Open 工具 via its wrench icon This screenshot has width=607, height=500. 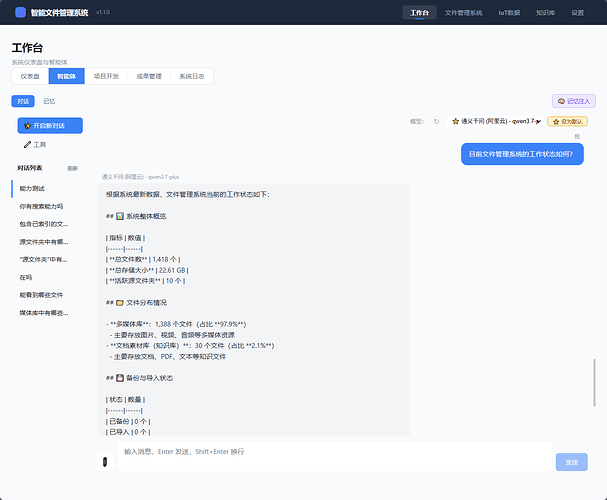coord(27,145)
